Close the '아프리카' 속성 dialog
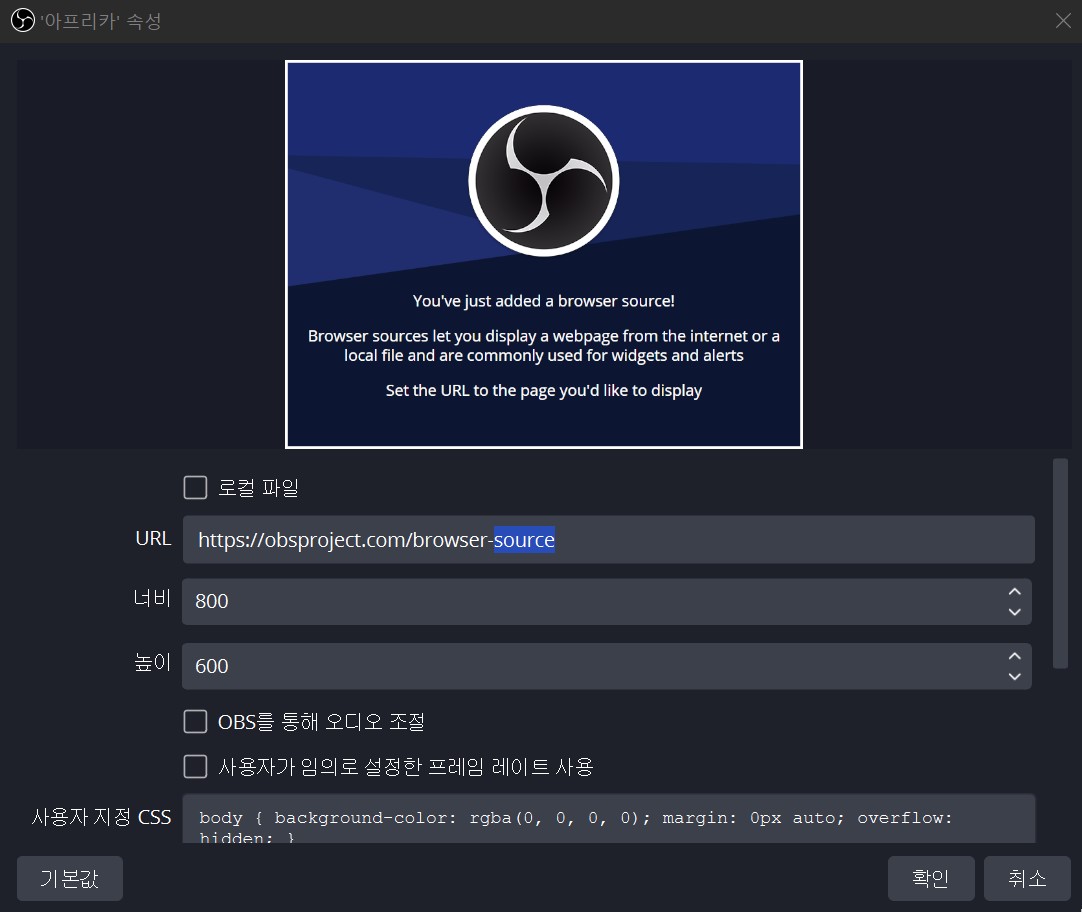The height and width of the screenshot is (912, 1082). click(x=1063, y=21)
